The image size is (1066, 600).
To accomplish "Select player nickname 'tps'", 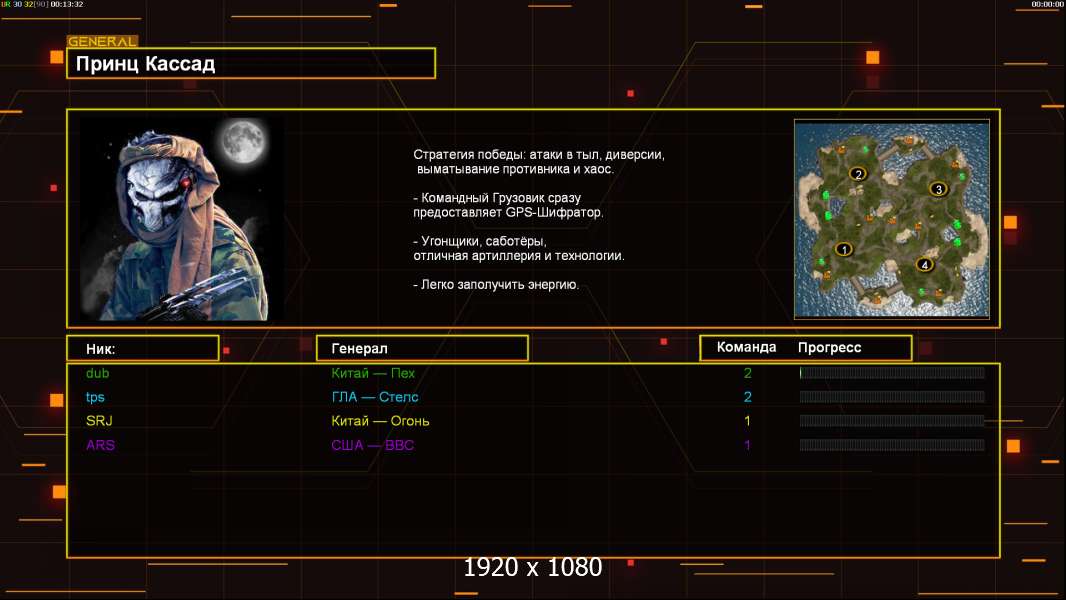I will [x=95, y=397].
